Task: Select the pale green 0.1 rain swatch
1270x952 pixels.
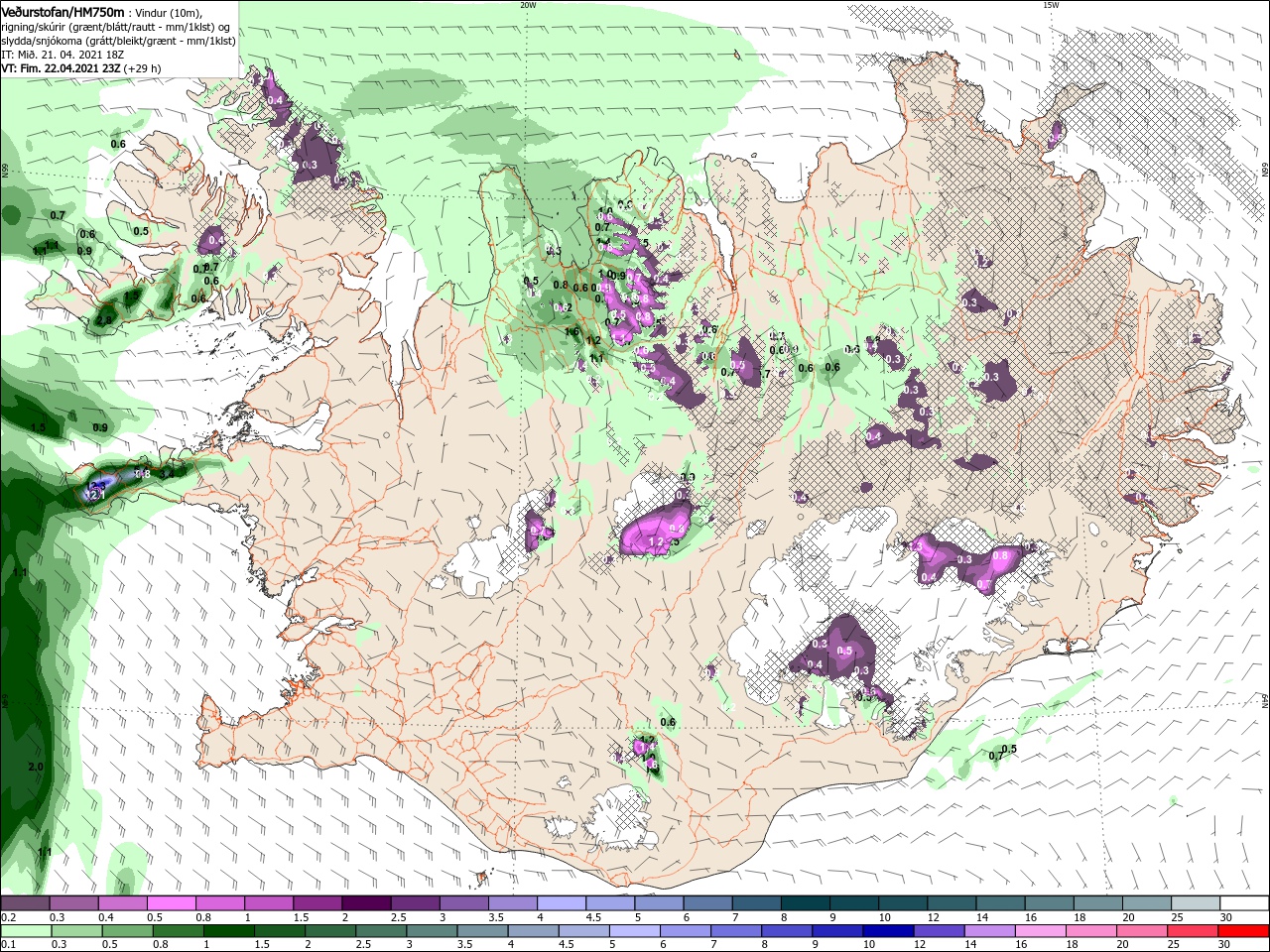Action: click(x=26, y=931)
